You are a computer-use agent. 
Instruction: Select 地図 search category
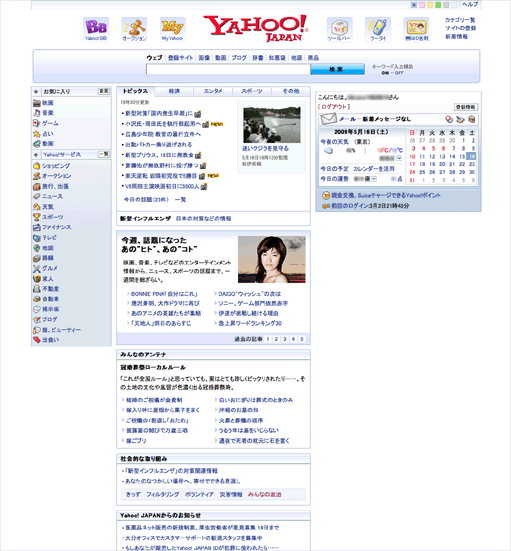(297, 58)
